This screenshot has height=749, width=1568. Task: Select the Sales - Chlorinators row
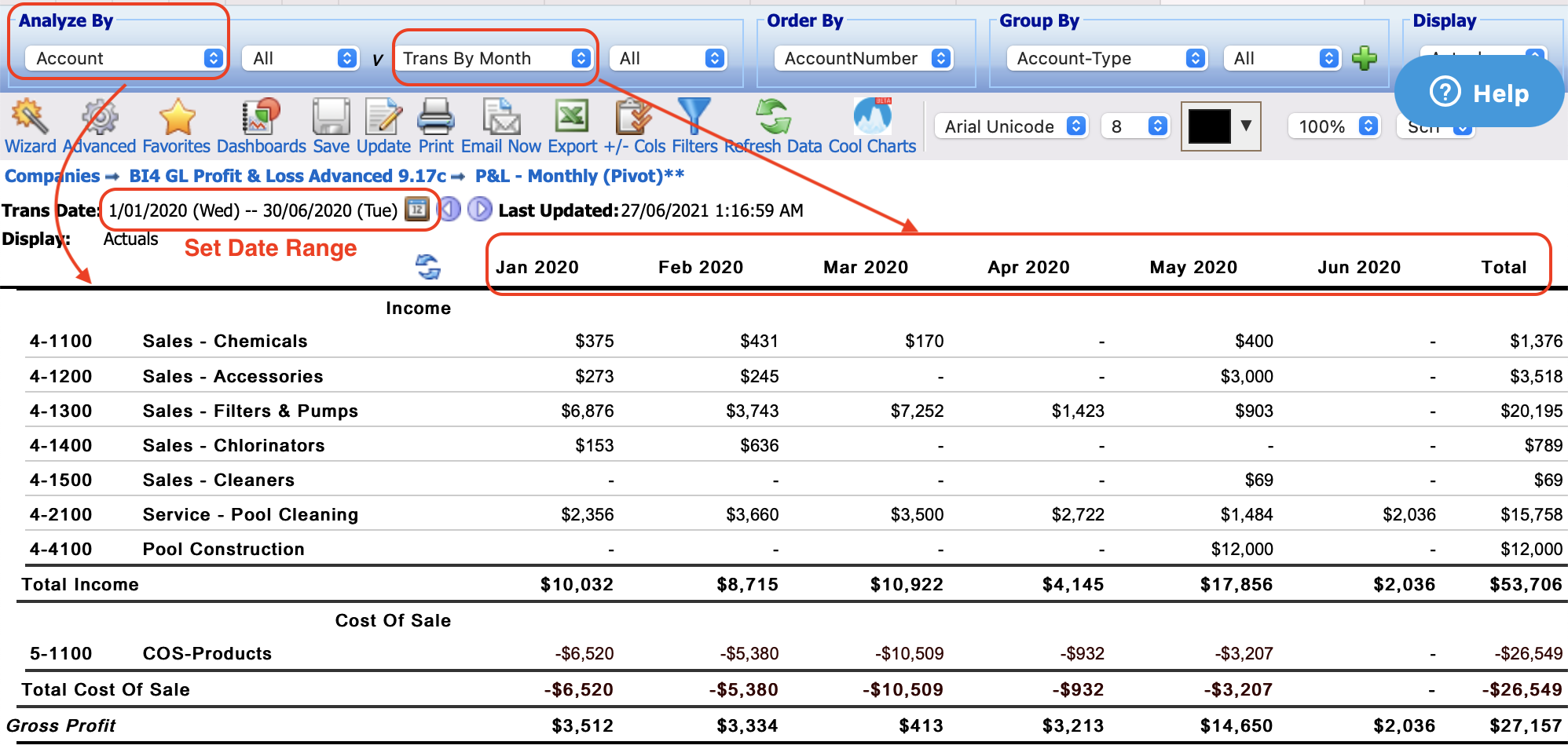coord(795,445)
